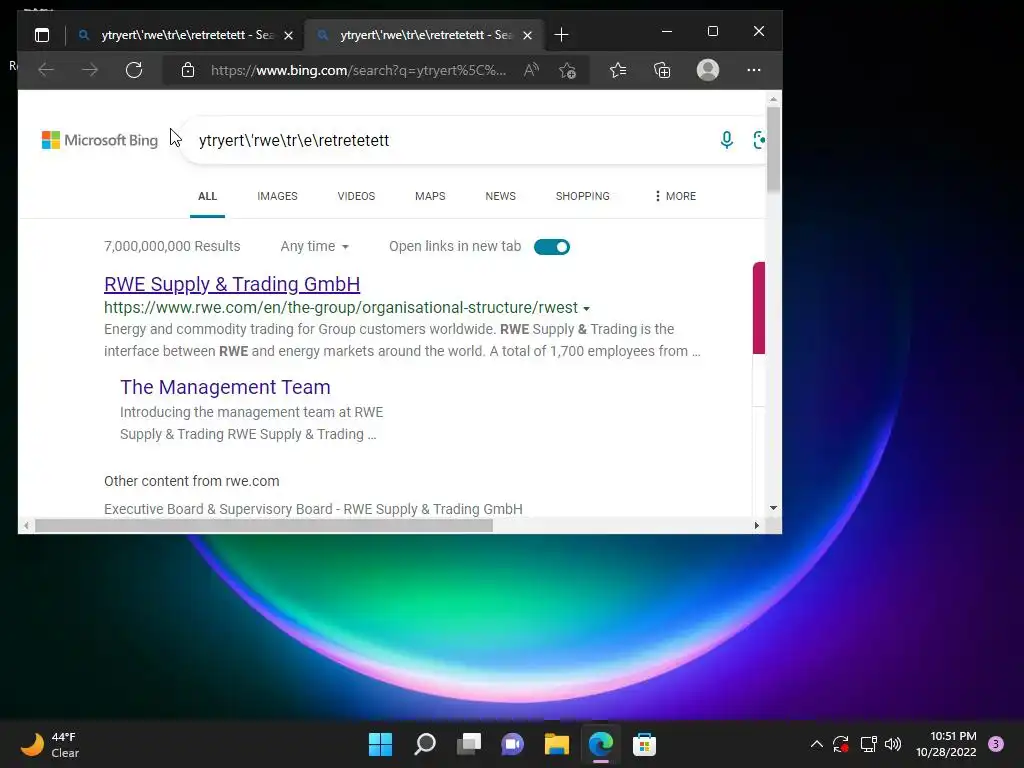The height and width of the screenshot is (768, 1024).
Task: Click Microsoft Edge taskbar icon
Action: (x=601, y=744)
